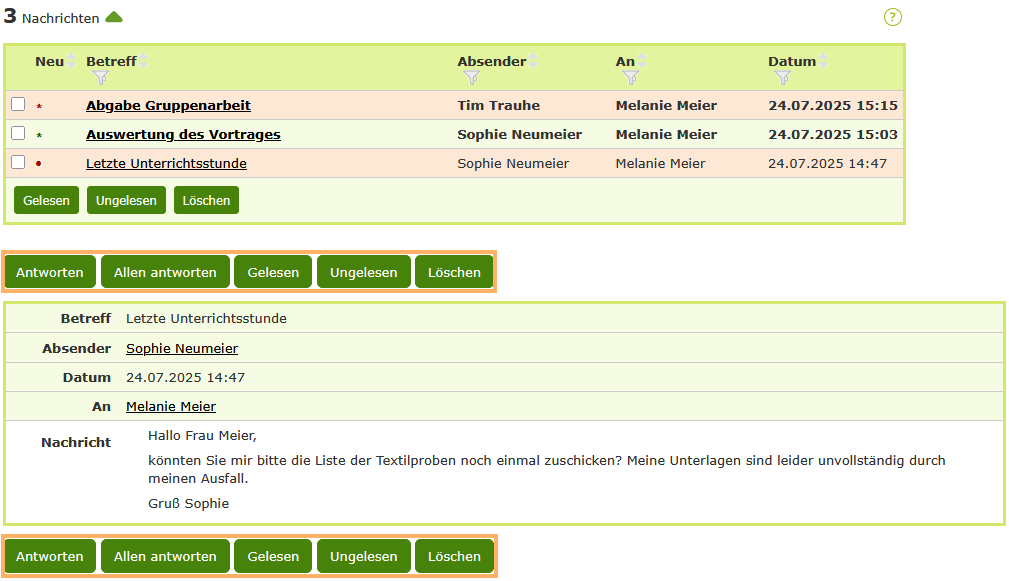The height and width of the screenshot is (581, 1009).
Task: Open the Auswertung des Vortrages message
Action: pos(183,135)
